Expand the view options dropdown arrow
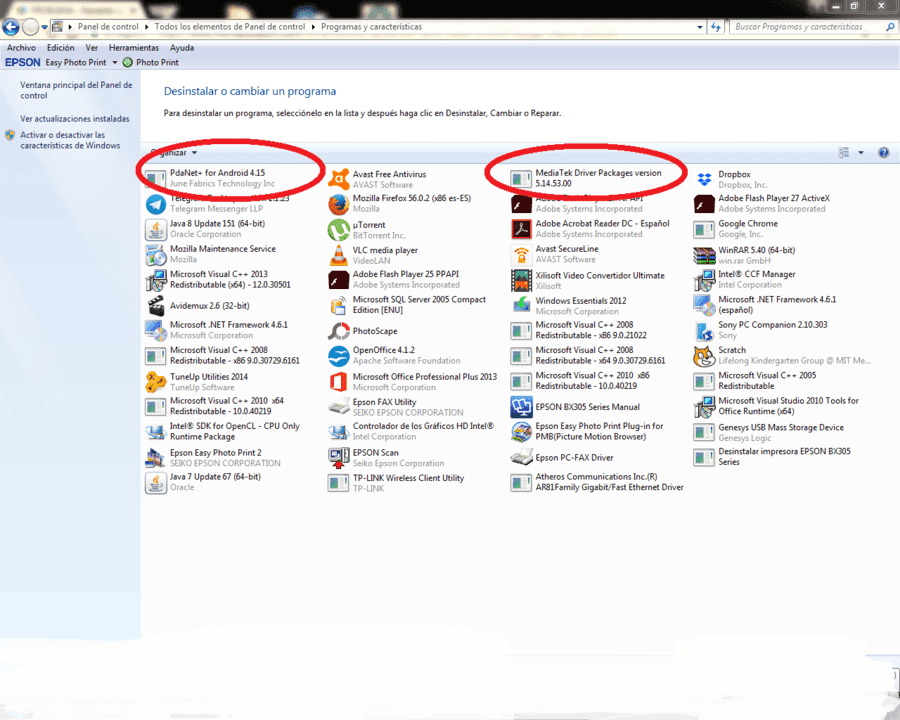The height and width of the screenshot is (720, 900). pyautogui.click(x=860, y=152)
